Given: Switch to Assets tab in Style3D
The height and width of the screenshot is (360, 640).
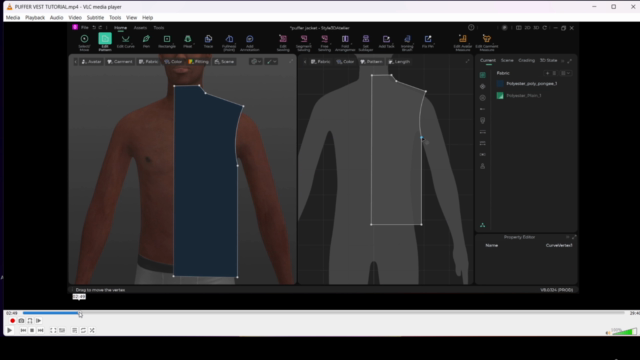Looking at the screenshot, I should coord(140,28).
